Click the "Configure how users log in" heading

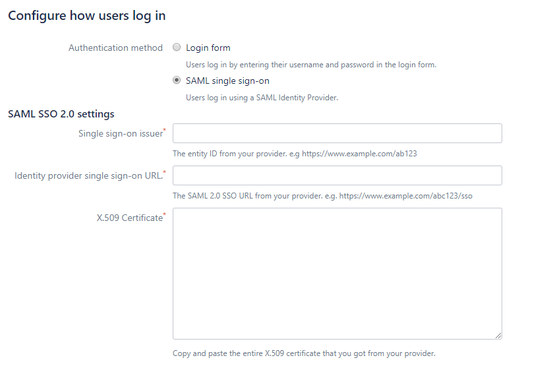pos(87,16)
